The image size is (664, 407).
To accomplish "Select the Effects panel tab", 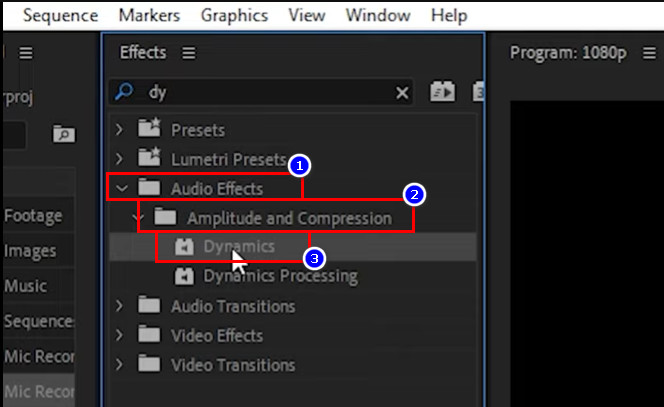I will pyautogui.click(x=143, y=53).
